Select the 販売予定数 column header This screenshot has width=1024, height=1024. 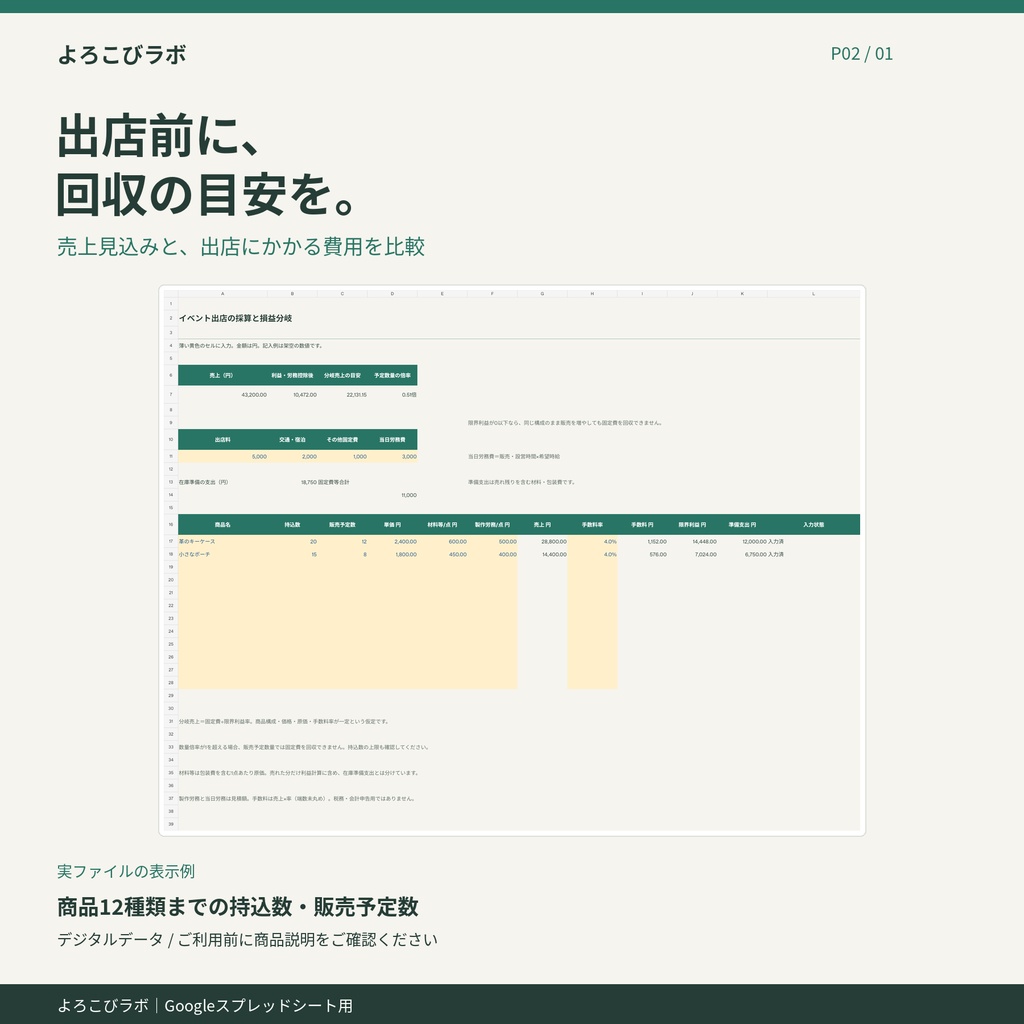[342, 524]
